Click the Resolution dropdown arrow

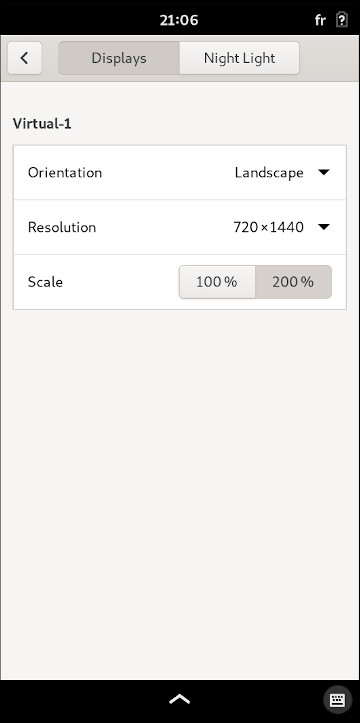[x=324, y=227]
